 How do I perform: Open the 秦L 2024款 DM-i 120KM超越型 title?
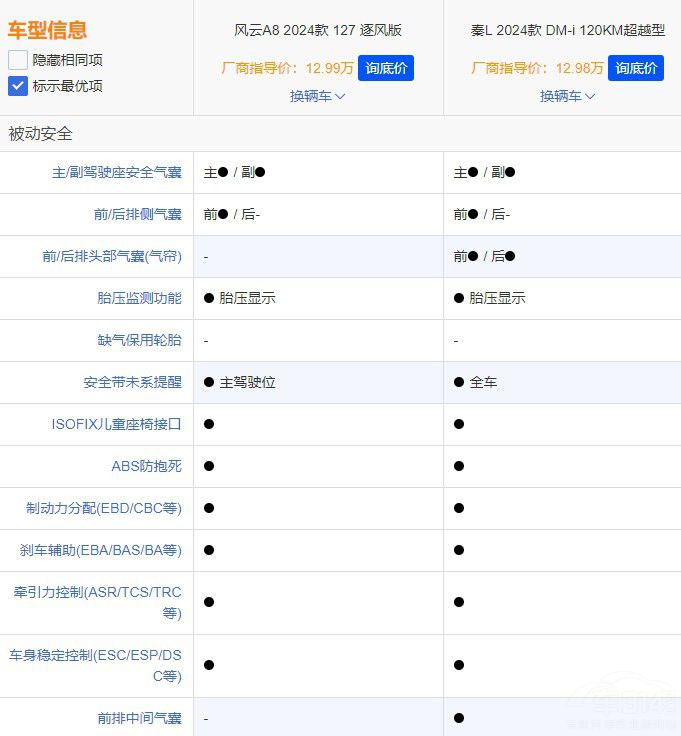567,30
